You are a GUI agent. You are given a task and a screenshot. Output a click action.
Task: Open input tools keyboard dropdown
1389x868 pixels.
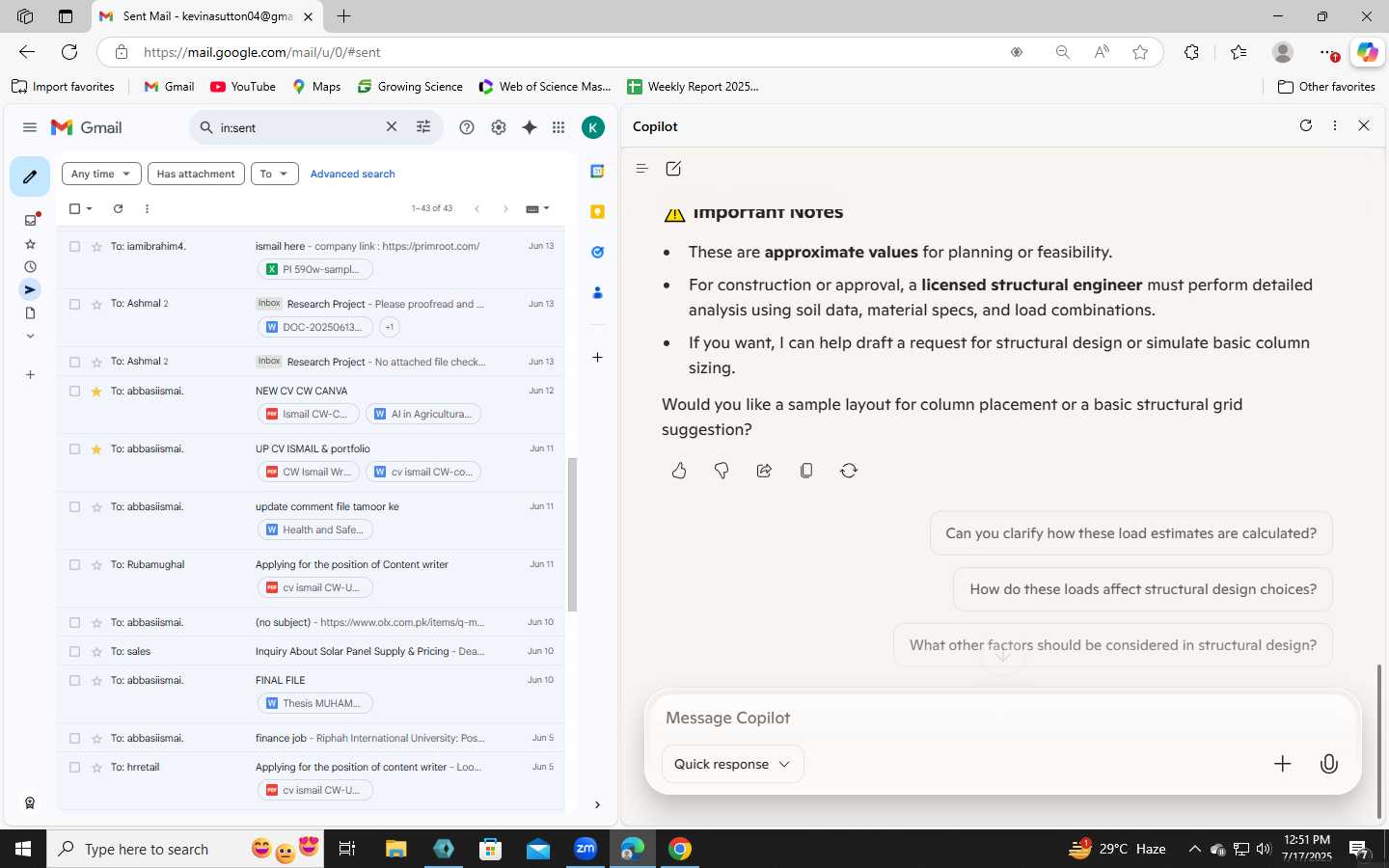(537, 208)
